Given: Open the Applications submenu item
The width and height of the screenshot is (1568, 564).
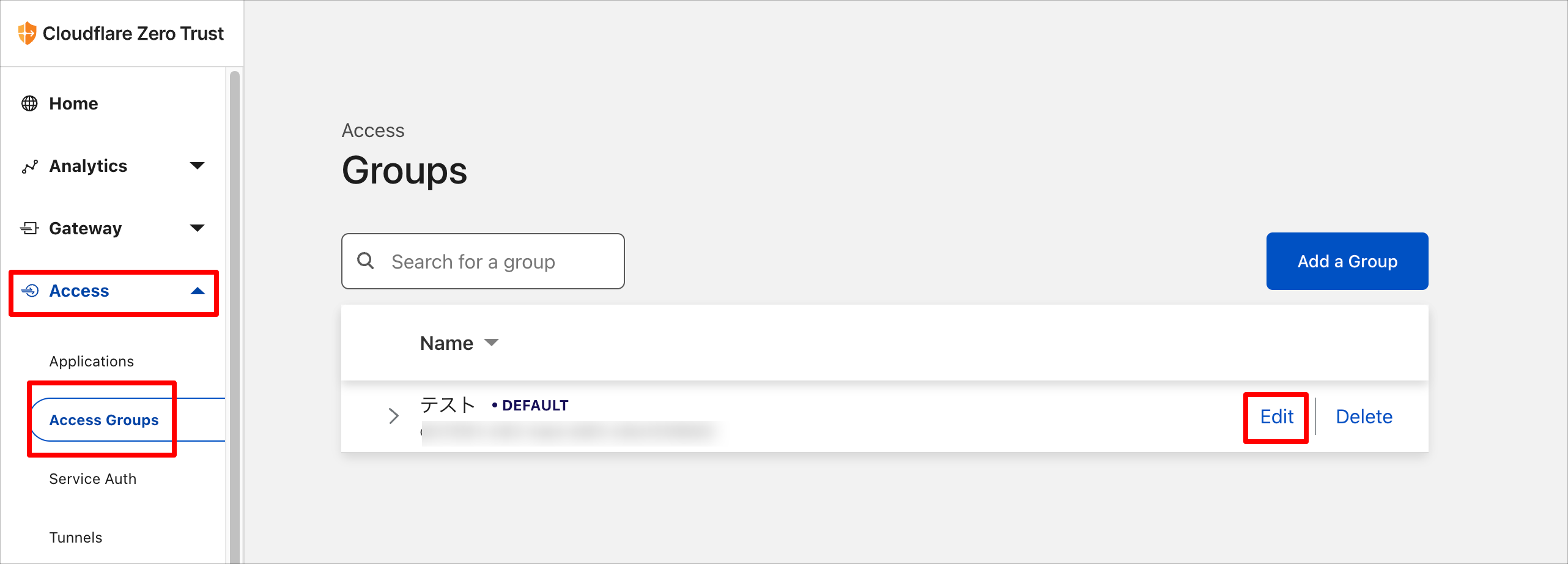Looking at the screenshot, I should [x=92, y=362].
